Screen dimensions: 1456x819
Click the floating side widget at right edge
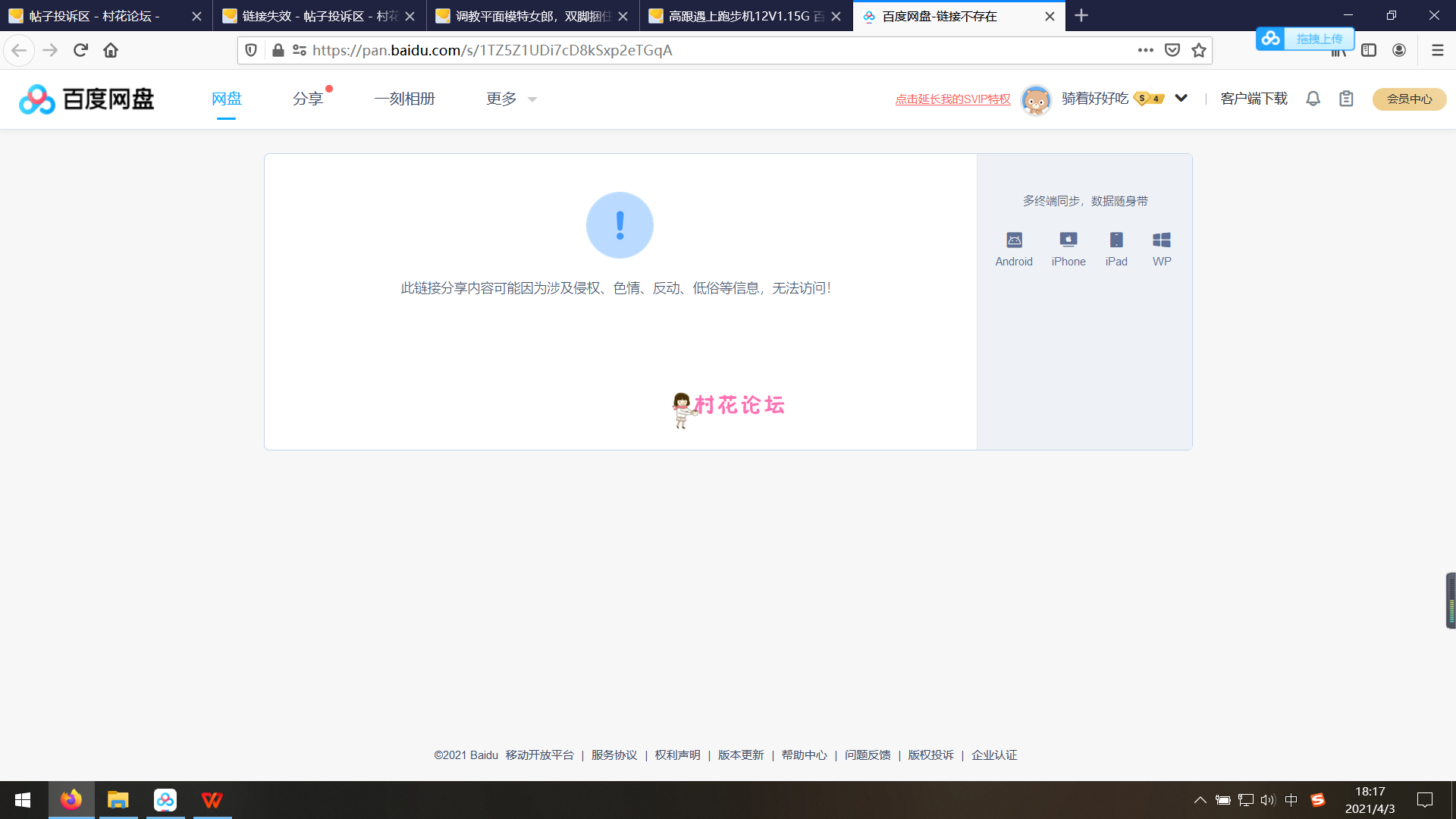[1451, 601]
